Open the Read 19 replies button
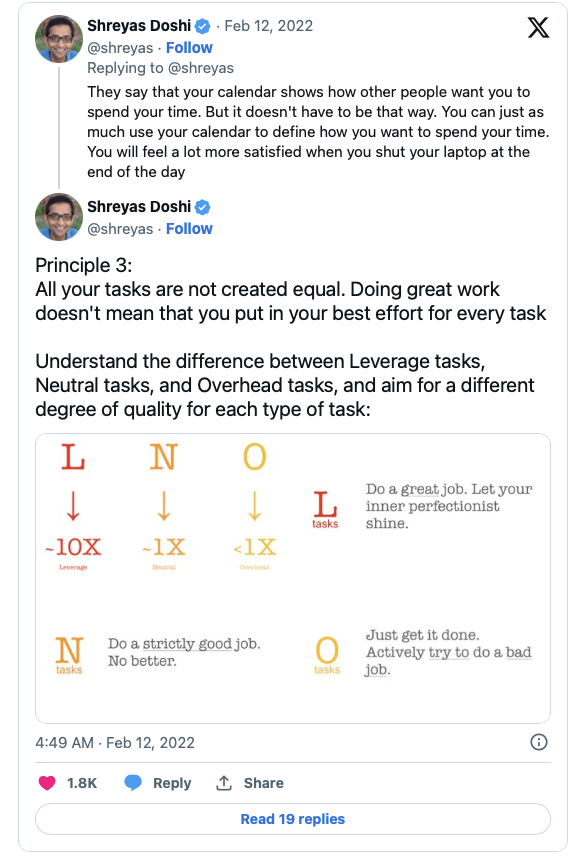Image resolution: width=573 pixels, height=860 pixels. click(293, 819)
